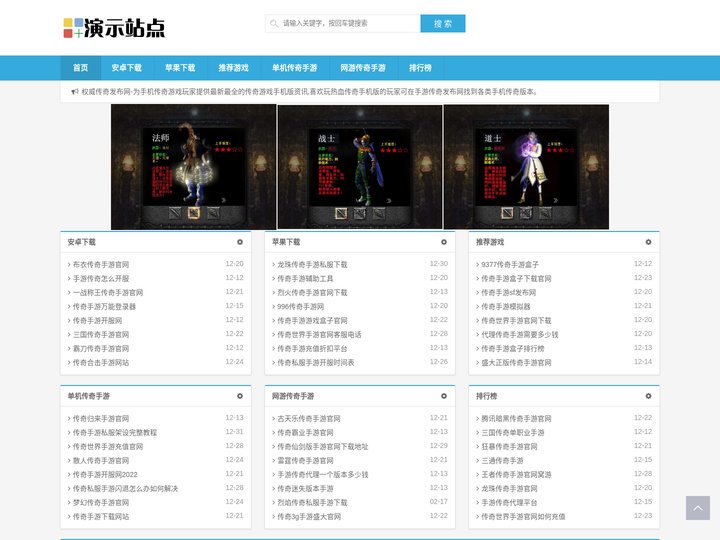Click the announcement megaphone icon
This screenshot has width=720, height=540.
click(75, 92)
